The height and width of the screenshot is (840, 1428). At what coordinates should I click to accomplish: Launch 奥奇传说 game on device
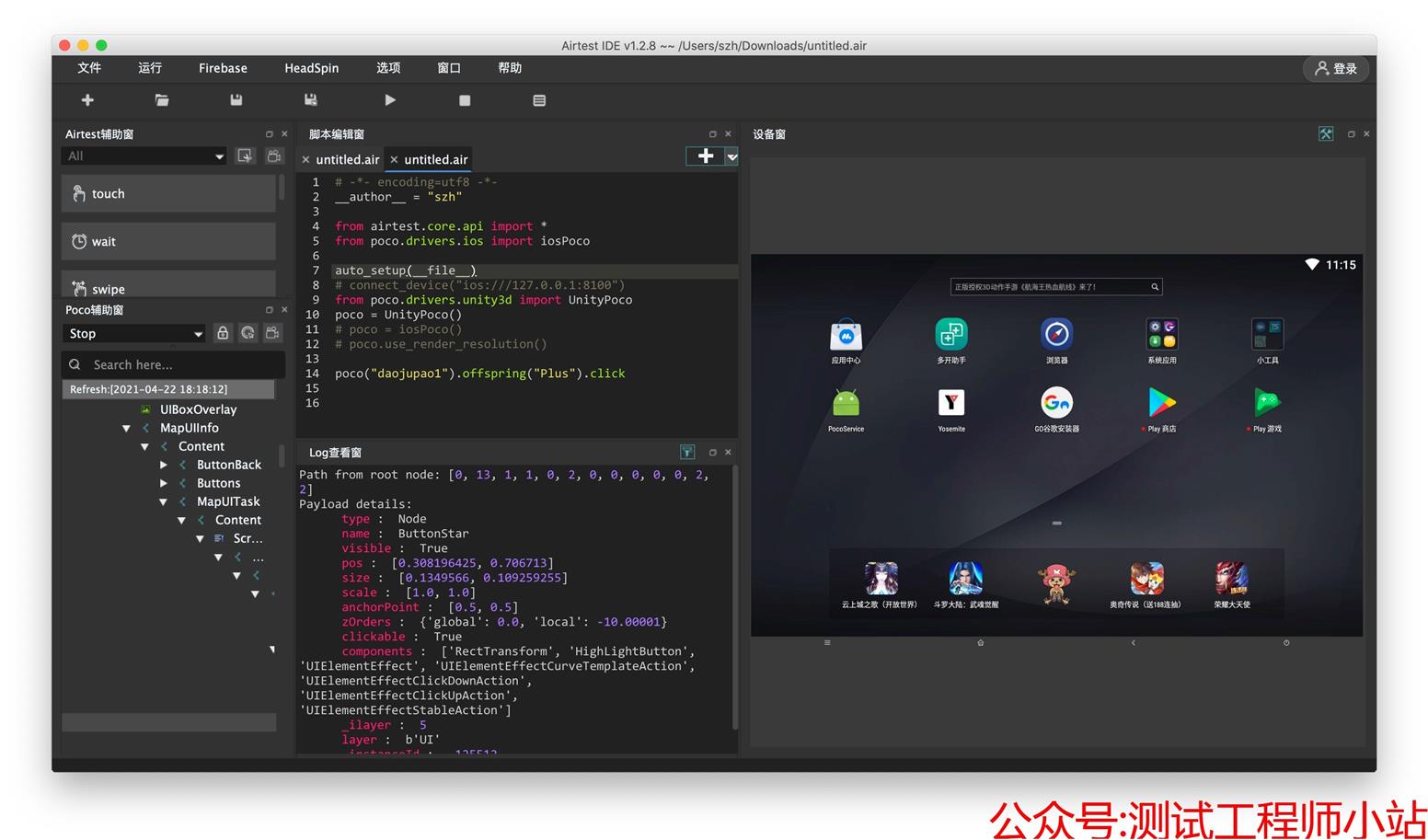click(x=1146, y=585)
